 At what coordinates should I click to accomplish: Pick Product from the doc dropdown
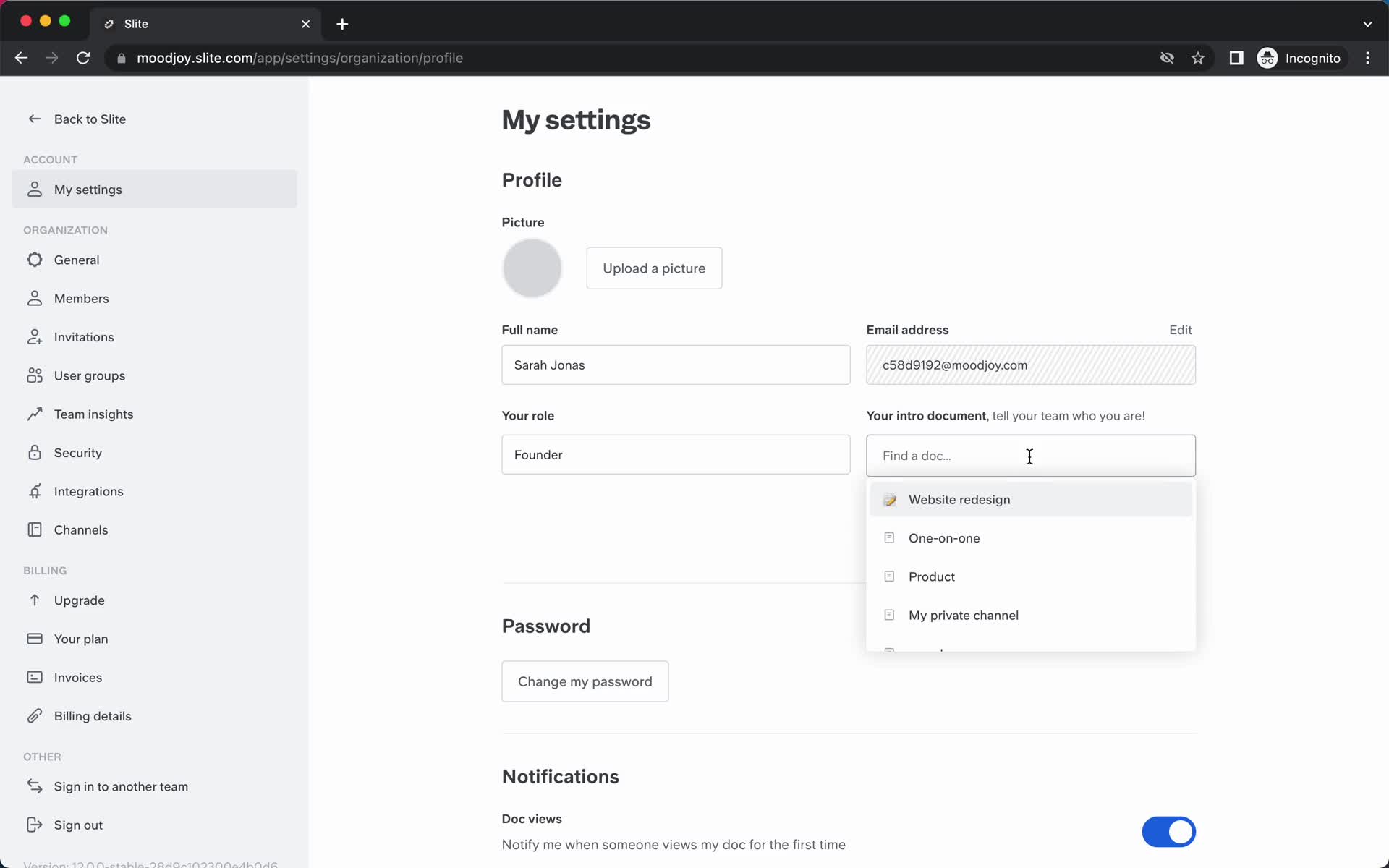(1030, 576)
